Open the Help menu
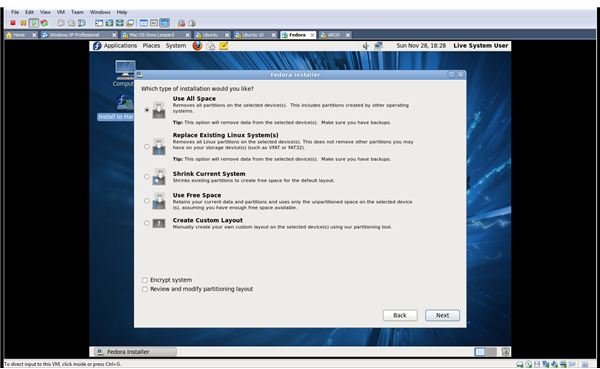The width and height of the screenshot is (600, 369). 122,12
